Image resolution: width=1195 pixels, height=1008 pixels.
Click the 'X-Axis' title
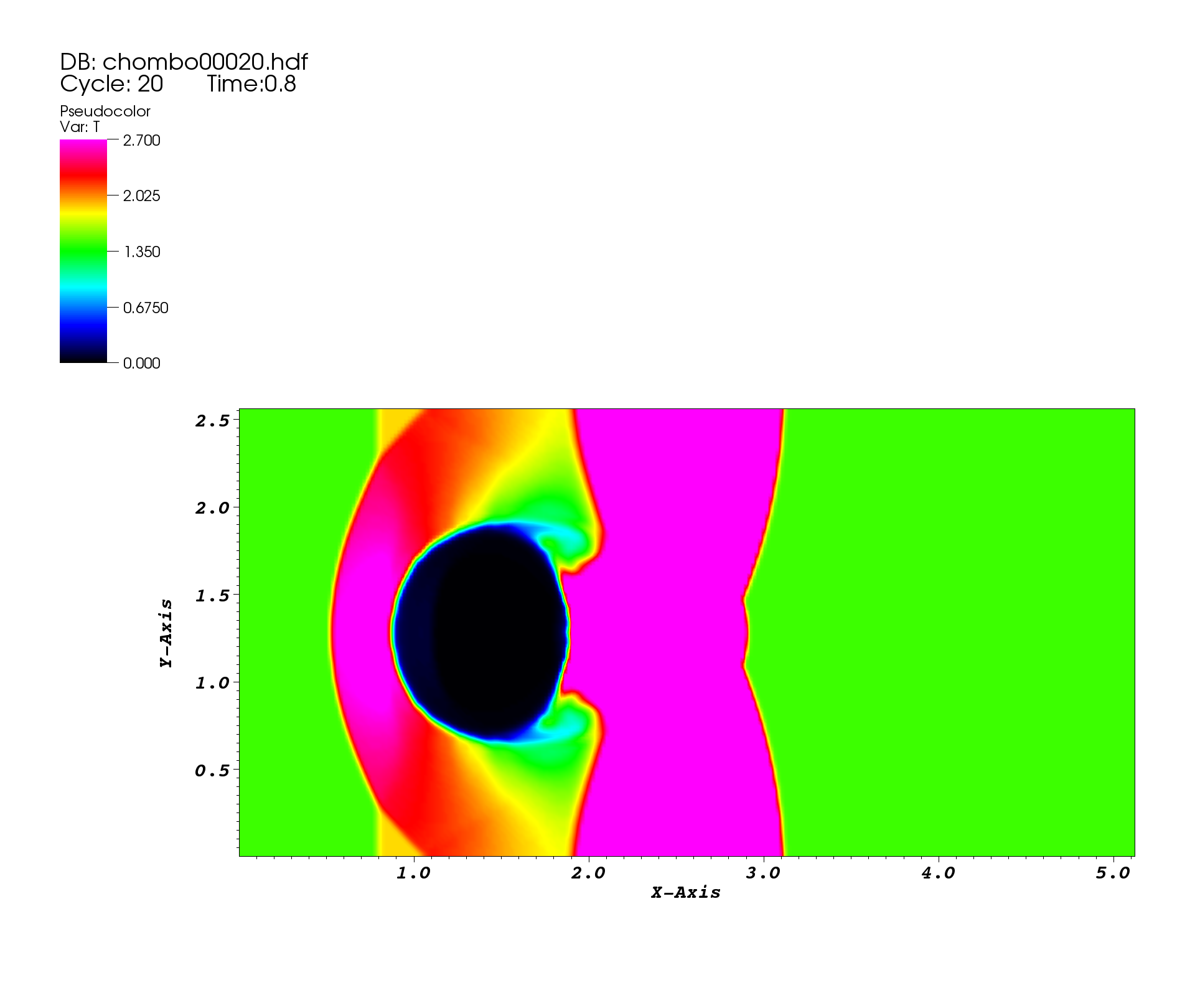(x=686, y=893)
